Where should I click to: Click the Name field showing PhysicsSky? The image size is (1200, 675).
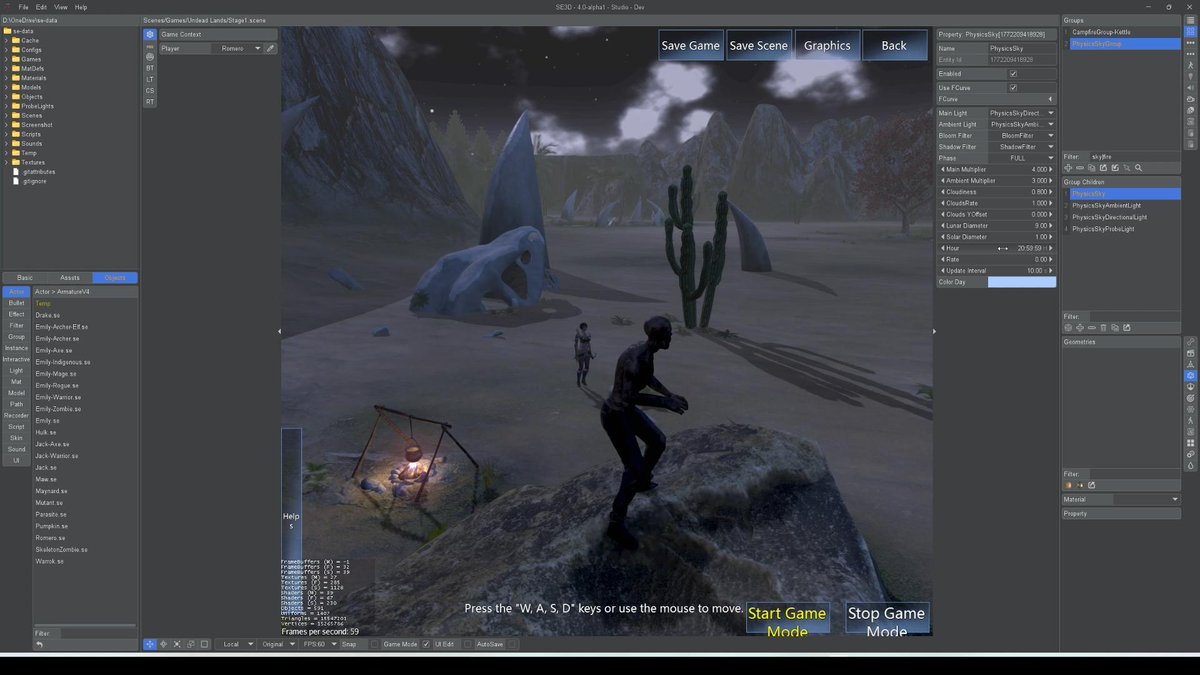pyautogui.click(x=1022, y=48)
